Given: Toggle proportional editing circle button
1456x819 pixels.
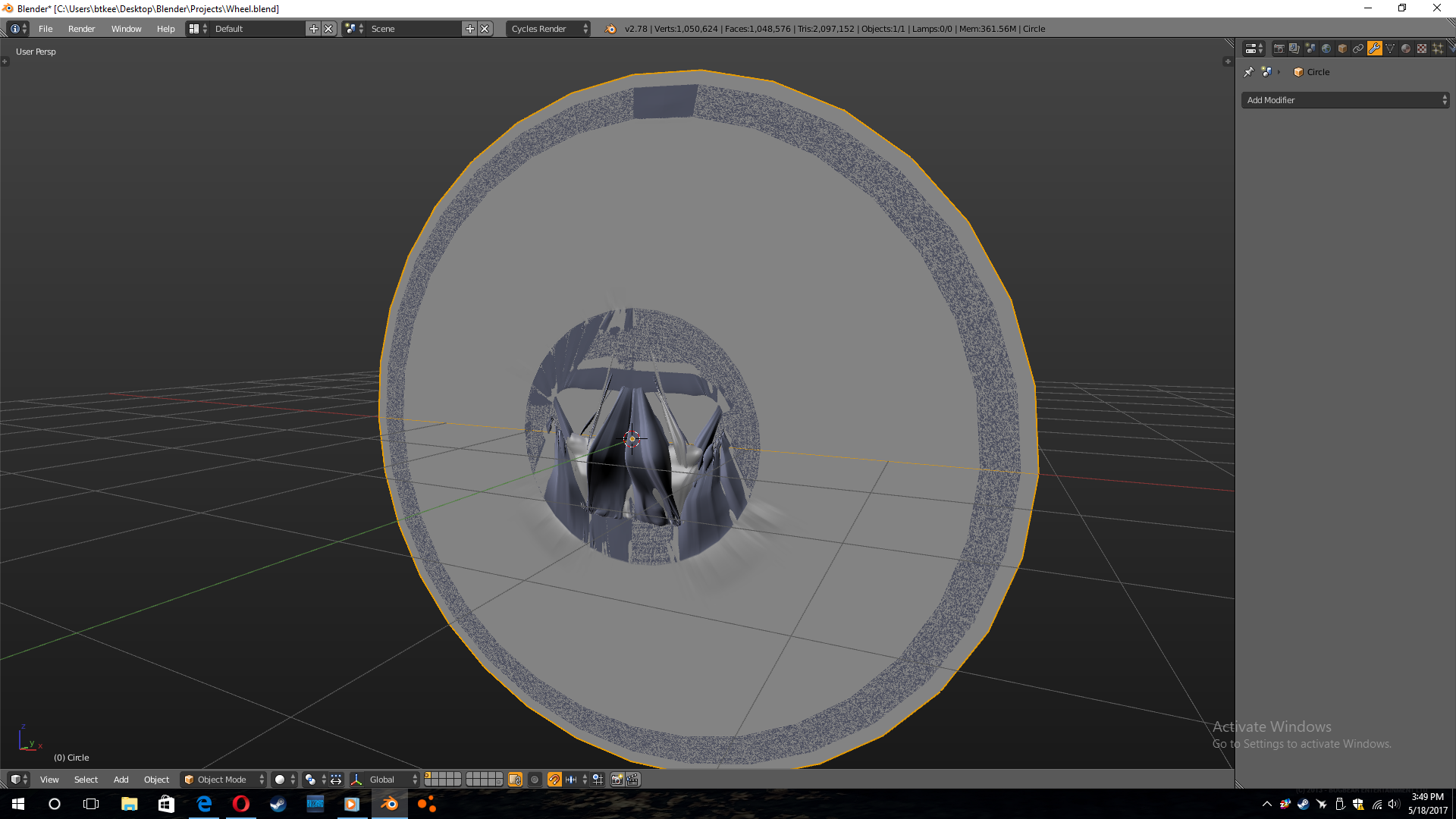Looking at the screenshot, I should pyautogui.click(x=535, y=780).
